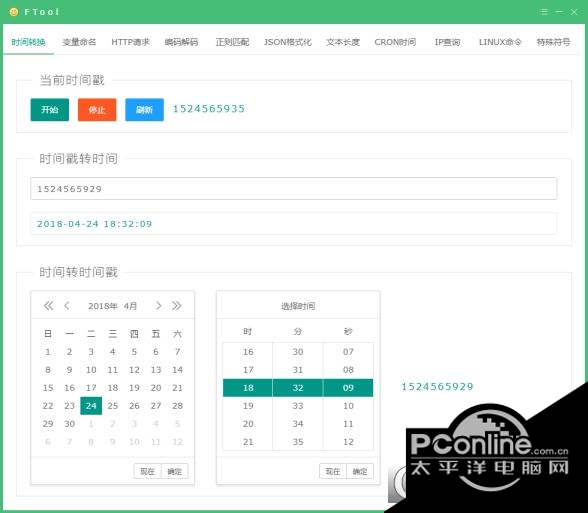Click the green 开始 button
The height and width of the screenshot is (513, 588).
50,110
